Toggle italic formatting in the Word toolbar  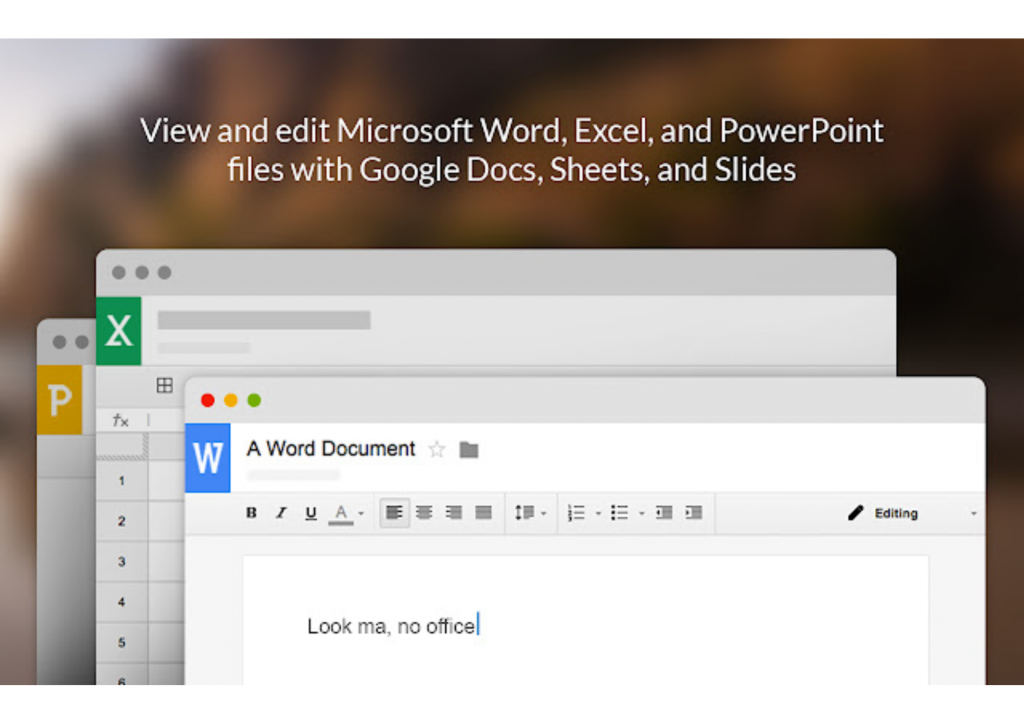click(281, 513)
